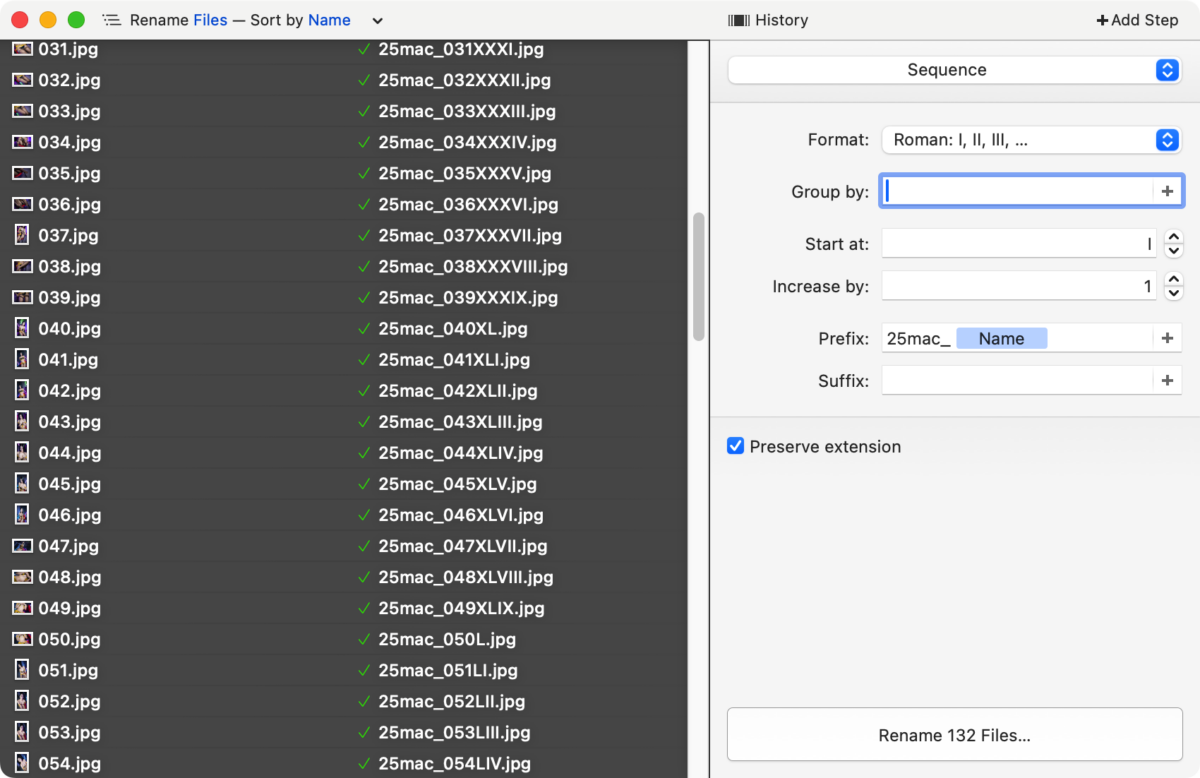Click the file list vertical scrollbar
Screen dimensions: 1200x778
[x=698, y=278]
